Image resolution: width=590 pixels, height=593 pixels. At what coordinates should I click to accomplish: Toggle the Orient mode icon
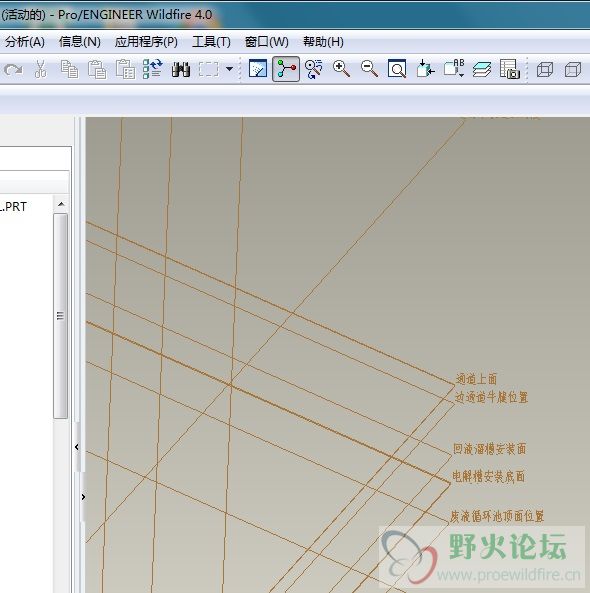(314, 69)
